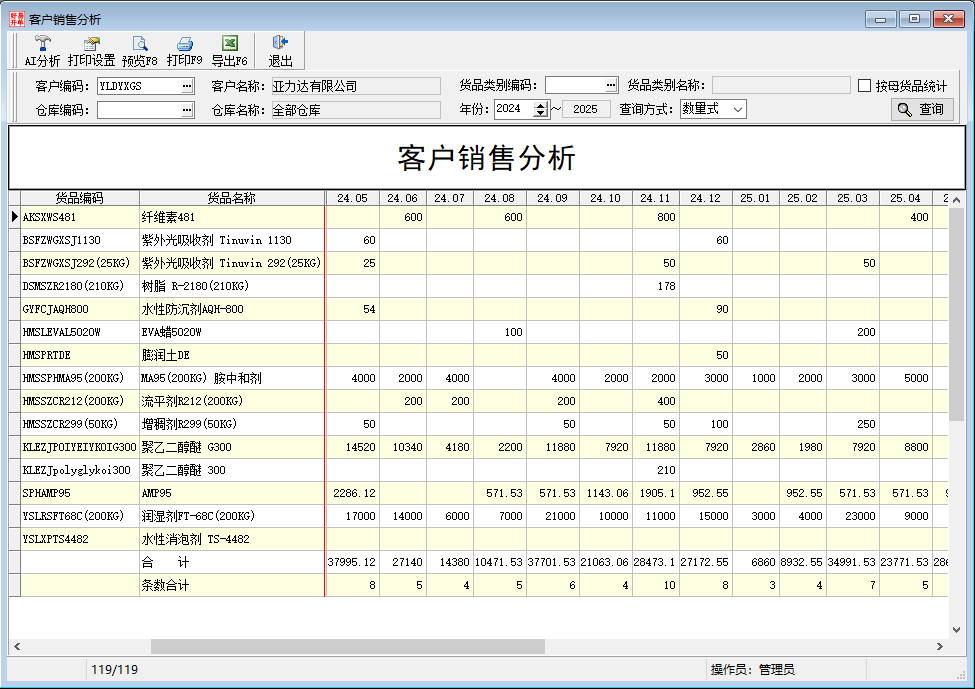The width and height of the screenshot is (975, 689).
Task: Click the 打印F9 print icon
Action: click(185, 45)
